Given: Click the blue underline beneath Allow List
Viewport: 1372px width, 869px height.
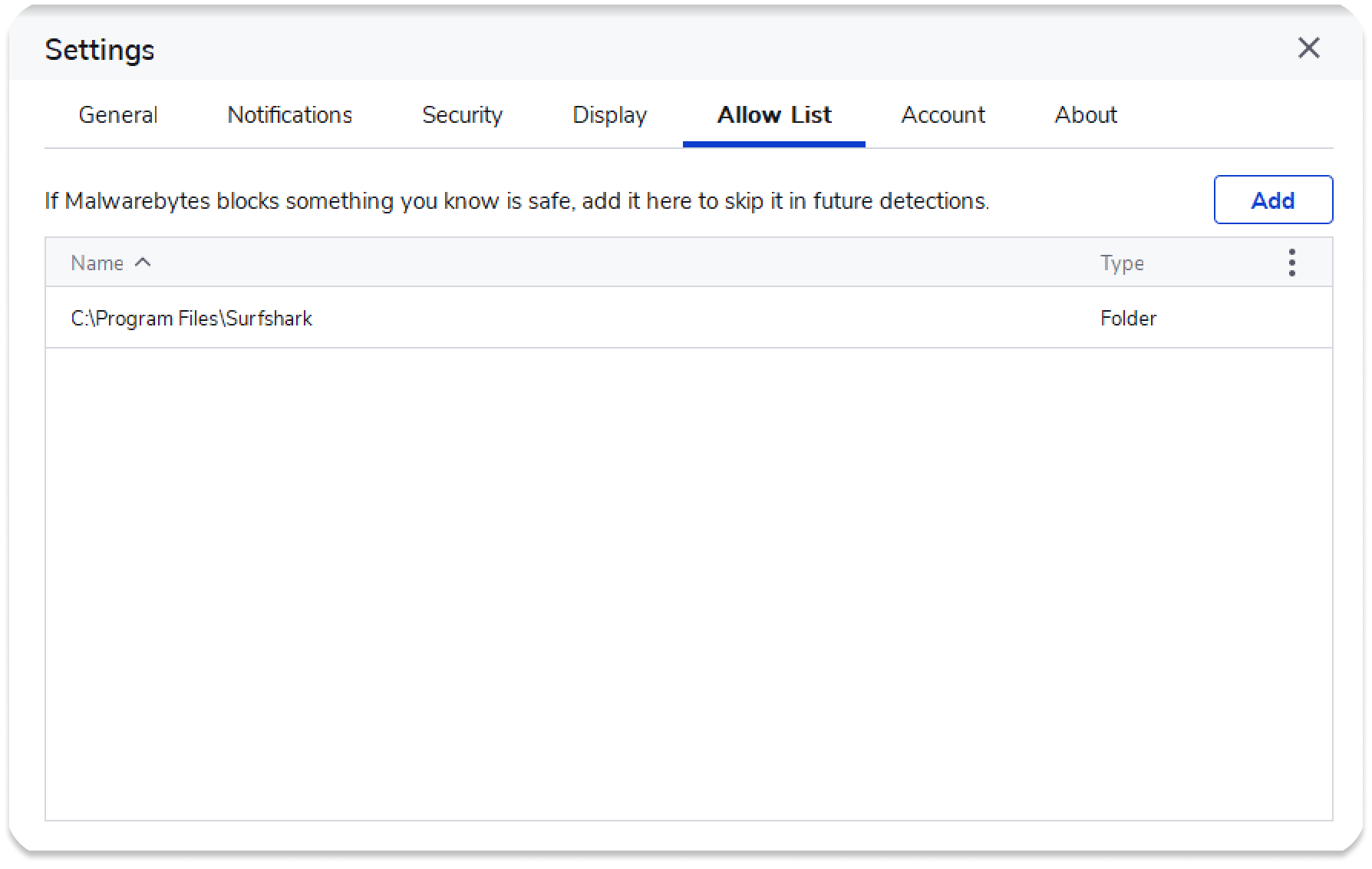Looking at the screenshot, I should (773, 144).
